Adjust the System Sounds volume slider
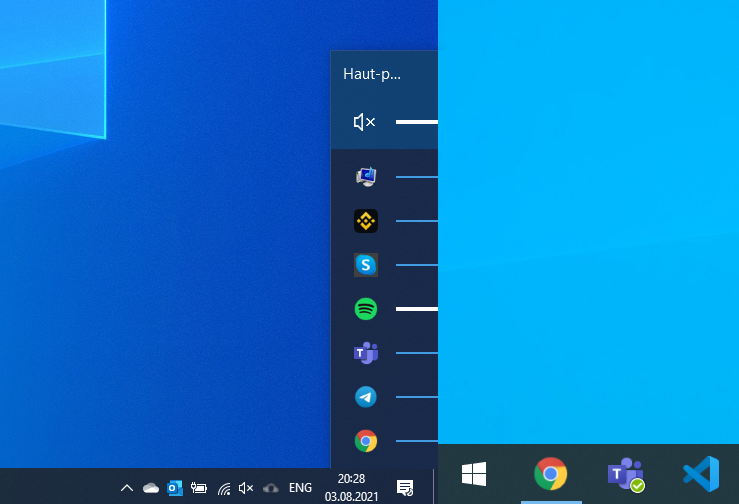Viewport: 739px width, 504px height. (x=417, y=177)
